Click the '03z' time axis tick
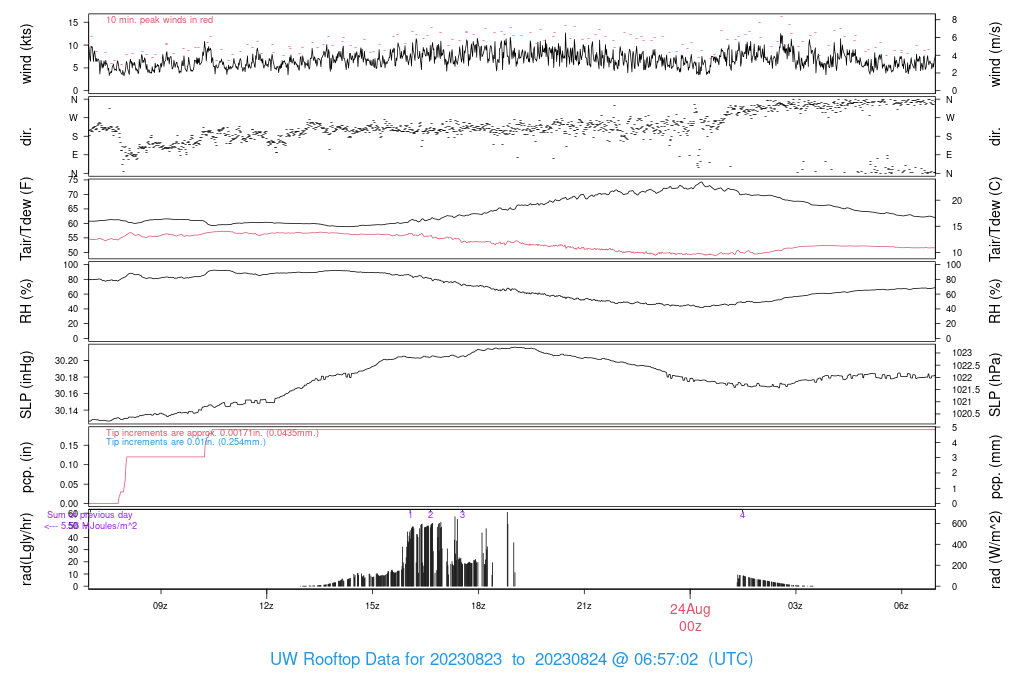This screenshot has height=700, width=1024. (x=795, y=606)
